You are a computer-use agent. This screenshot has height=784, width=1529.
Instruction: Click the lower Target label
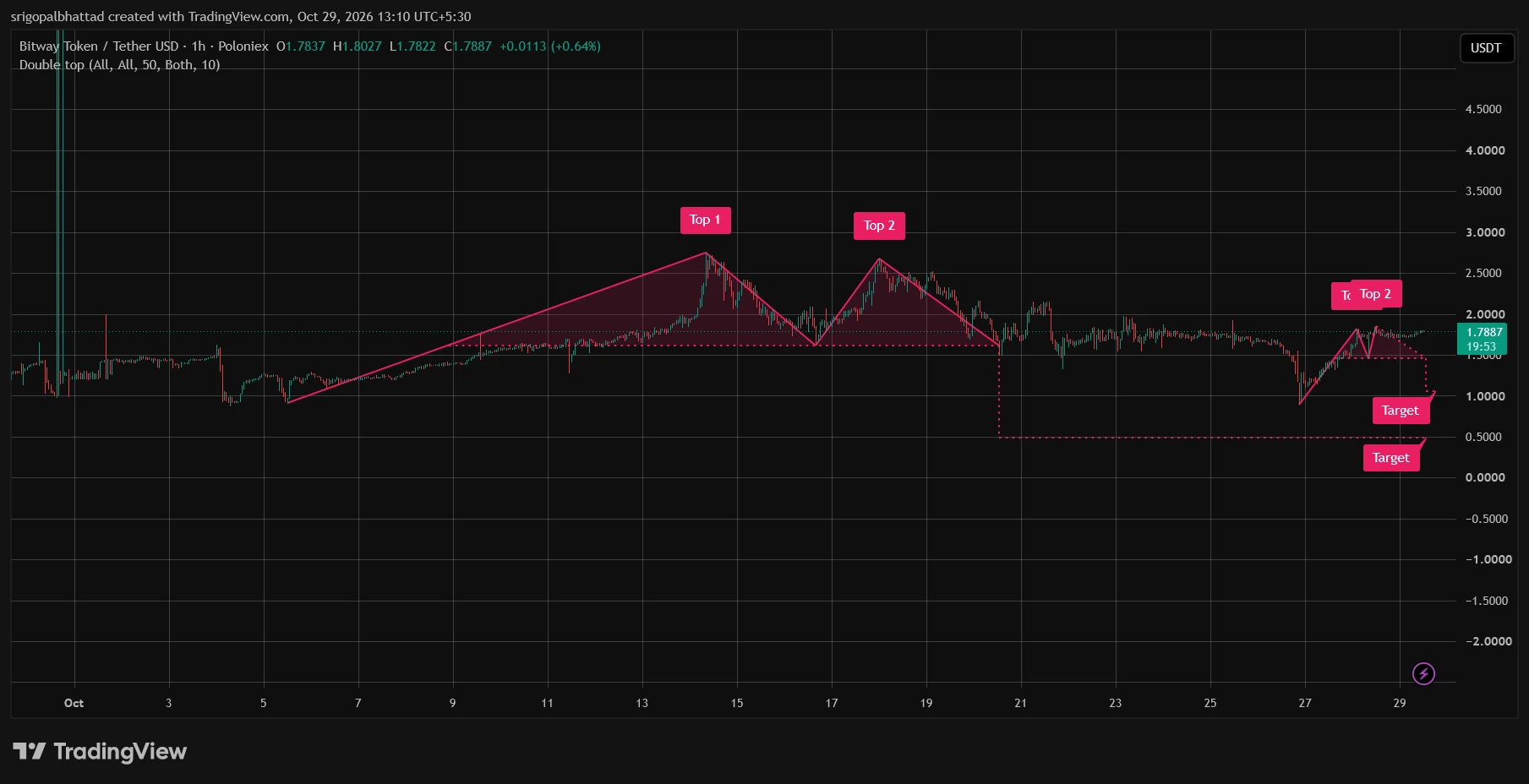[x=1391, y=458]
